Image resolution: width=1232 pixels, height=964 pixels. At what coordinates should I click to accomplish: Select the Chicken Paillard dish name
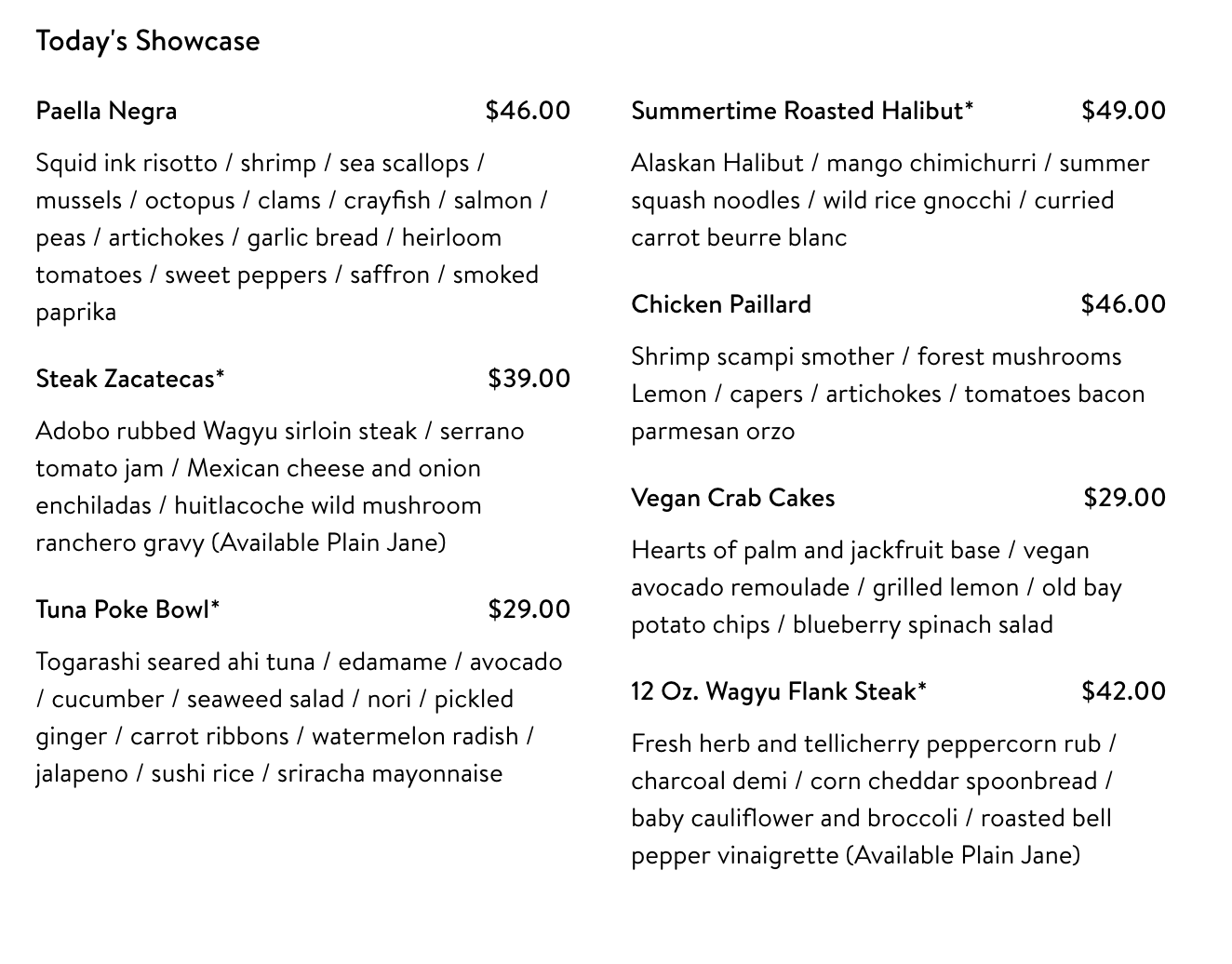click(x=721, y=304)
